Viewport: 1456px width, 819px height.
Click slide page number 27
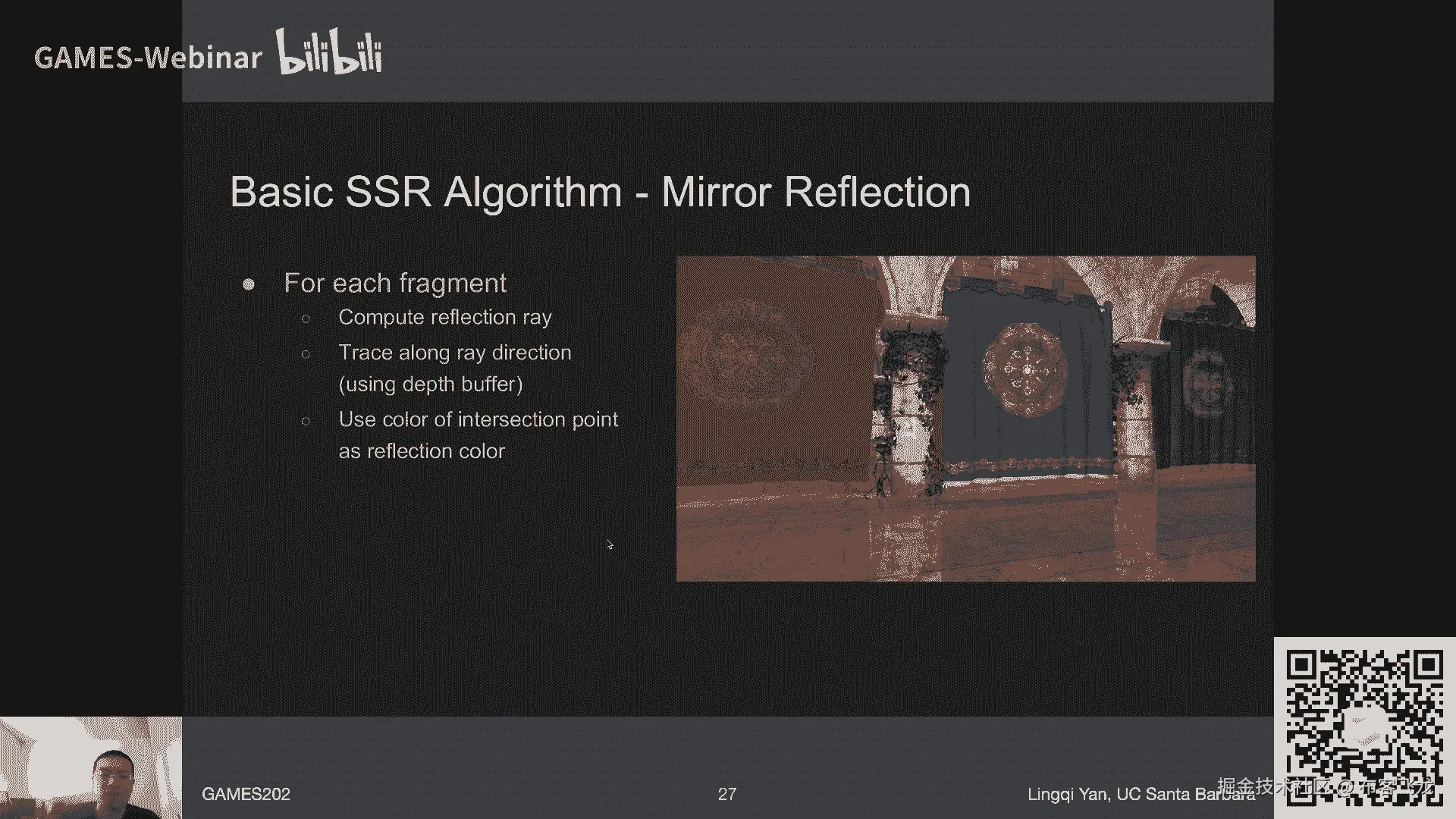point(726,794)
